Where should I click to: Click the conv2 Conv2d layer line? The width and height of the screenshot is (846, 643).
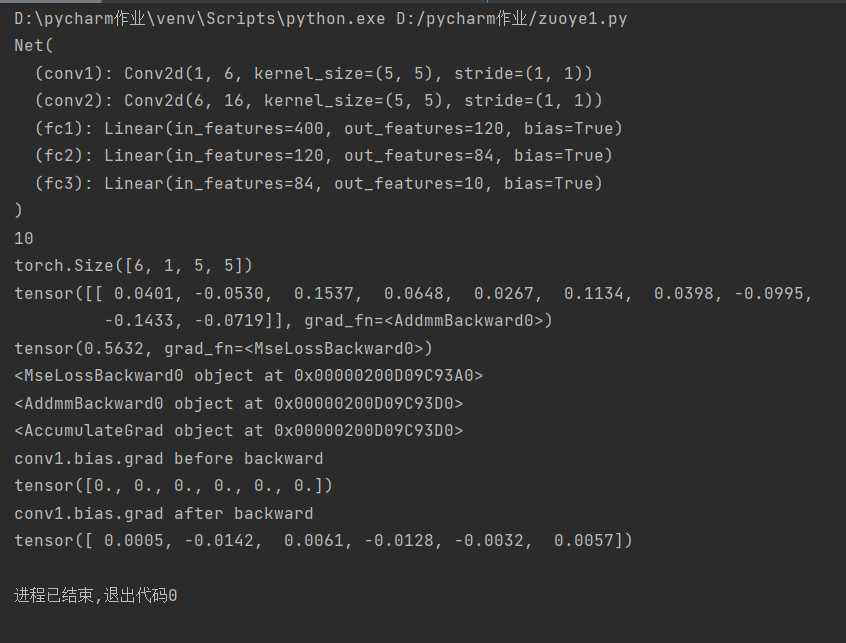pyautogui.click(x=318, y=101)
